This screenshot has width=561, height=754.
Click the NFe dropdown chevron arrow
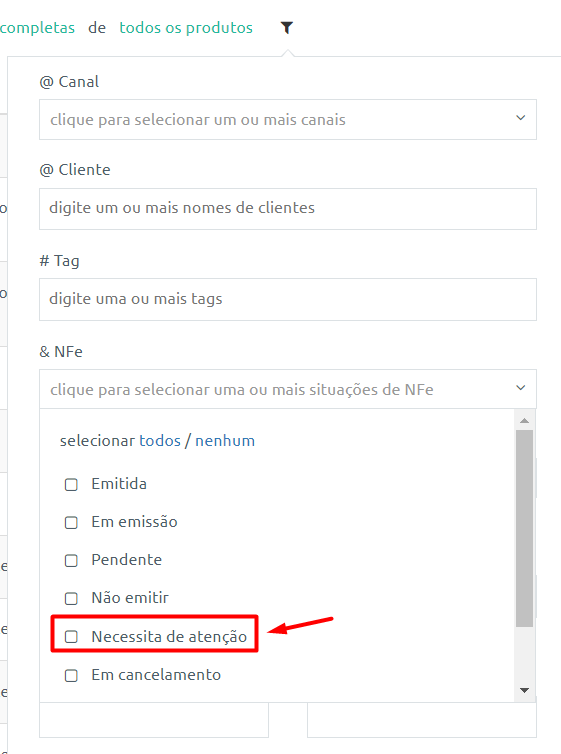(520, 388)
